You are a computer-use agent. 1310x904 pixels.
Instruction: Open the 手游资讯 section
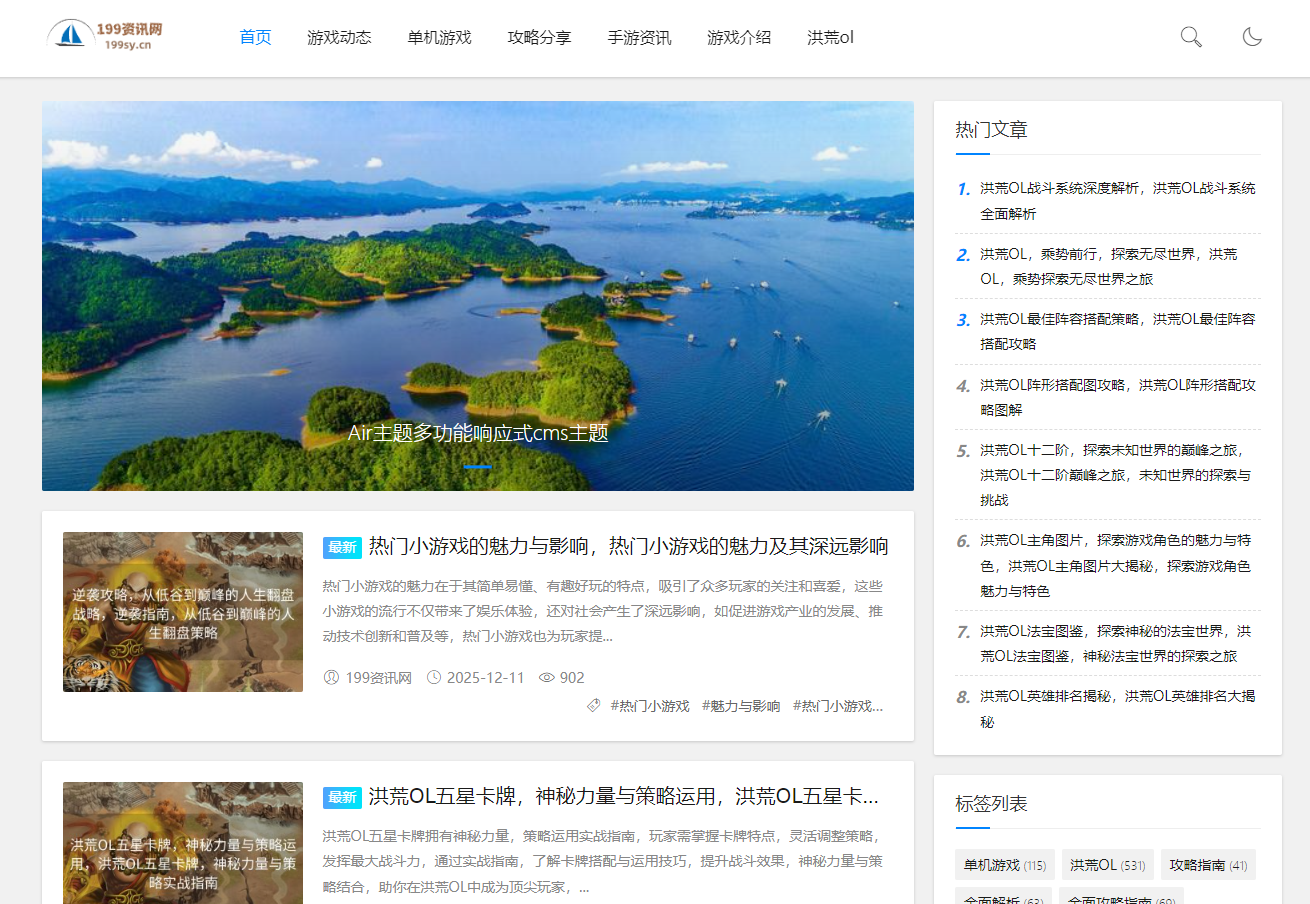point(639,36)
